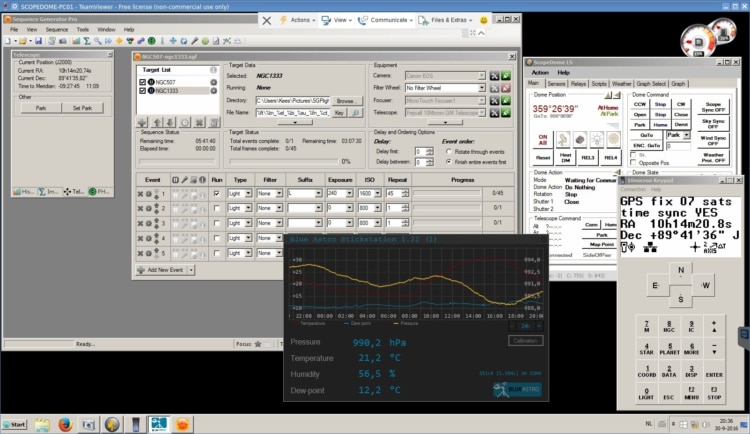
Task: Click the blue crosshair toolbar icon
Action: click(173, 41)
